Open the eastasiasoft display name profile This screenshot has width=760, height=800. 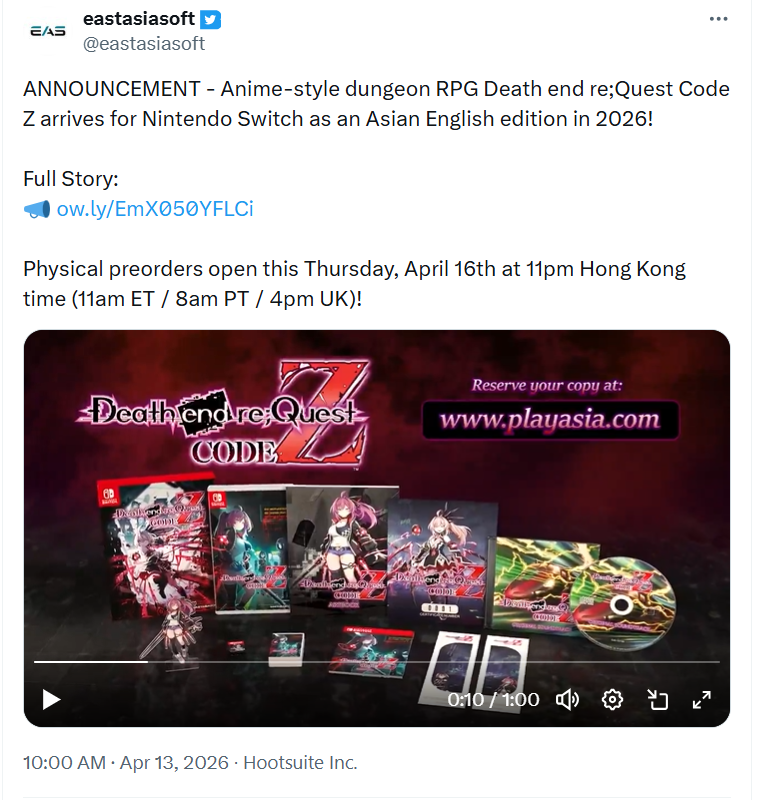coord(139,19)
